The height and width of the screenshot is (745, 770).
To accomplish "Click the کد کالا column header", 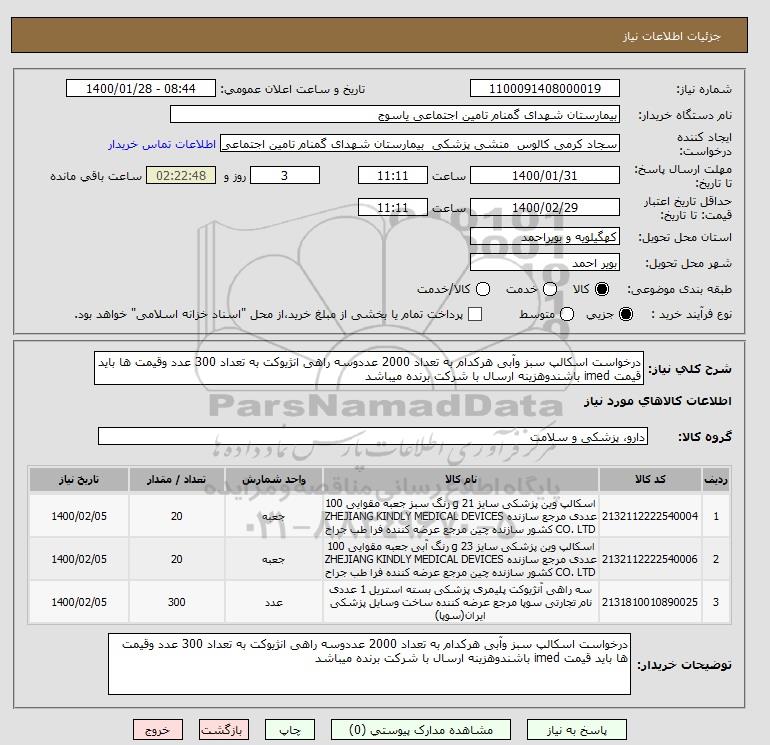I will click(650, 479).
